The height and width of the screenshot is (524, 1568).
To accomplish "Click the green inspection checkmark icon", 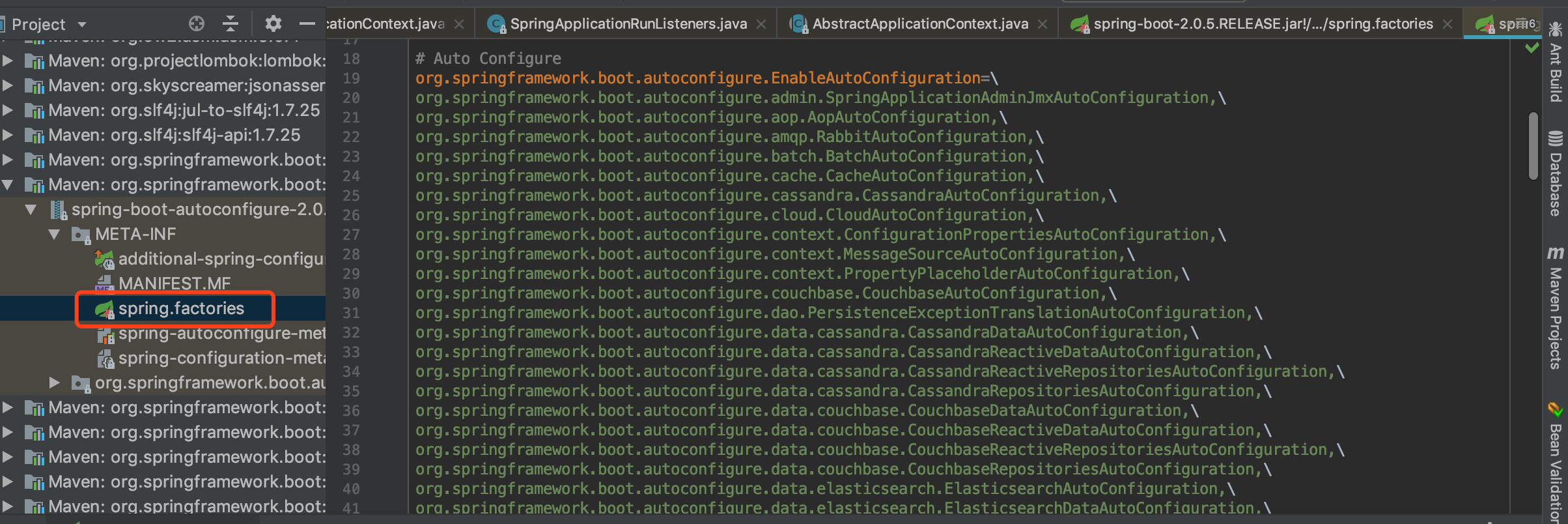I will click(1532, 48).
